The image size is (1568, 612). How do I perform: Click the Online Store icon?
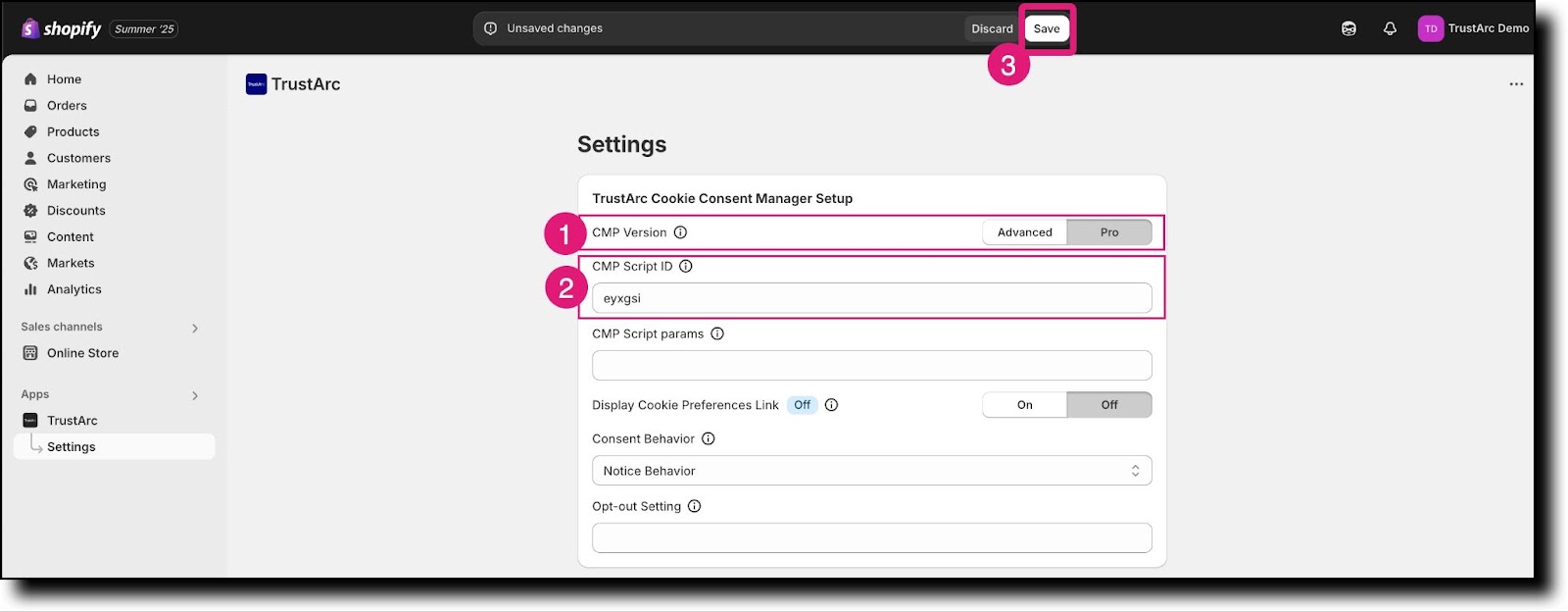point(30,353)
